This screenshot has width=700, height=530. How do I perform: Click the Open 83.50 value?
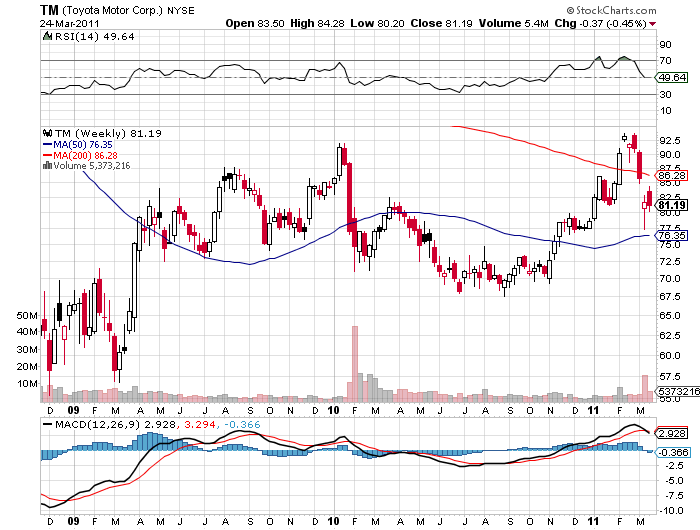tap(254, 23)
